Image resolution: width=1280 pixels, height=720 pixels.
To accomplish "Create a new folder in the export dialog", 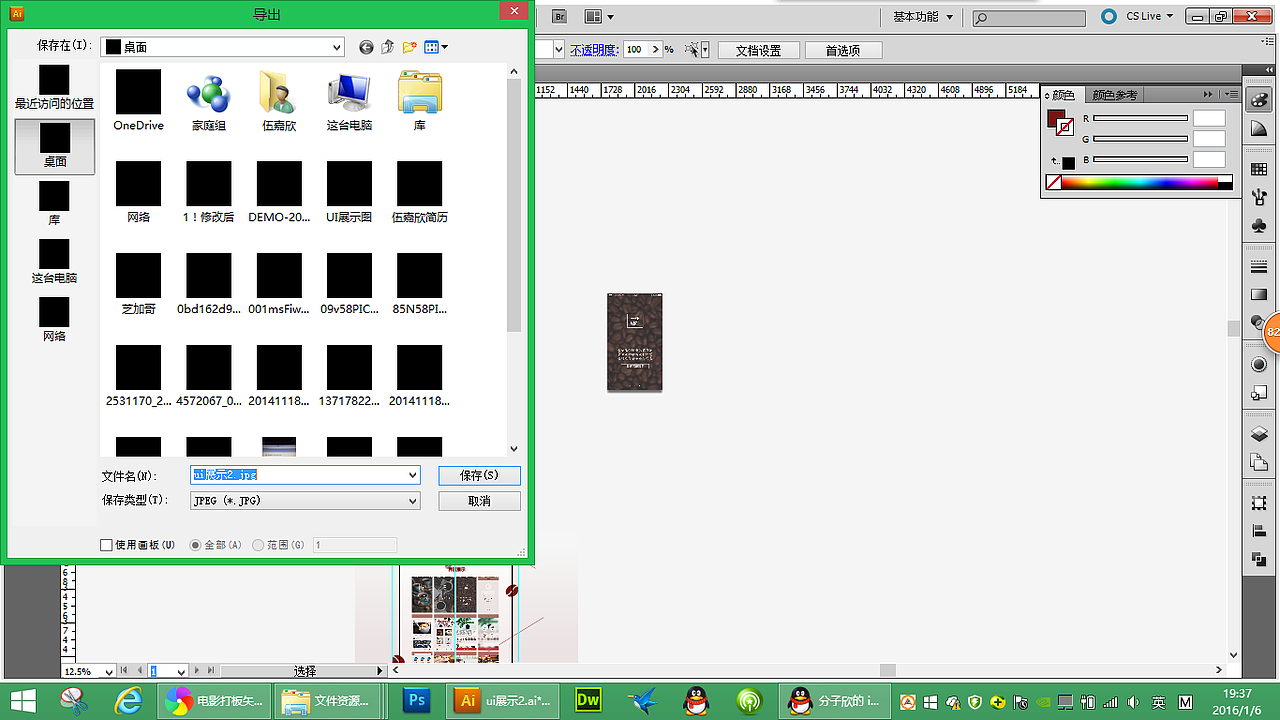I will point(410,47).
